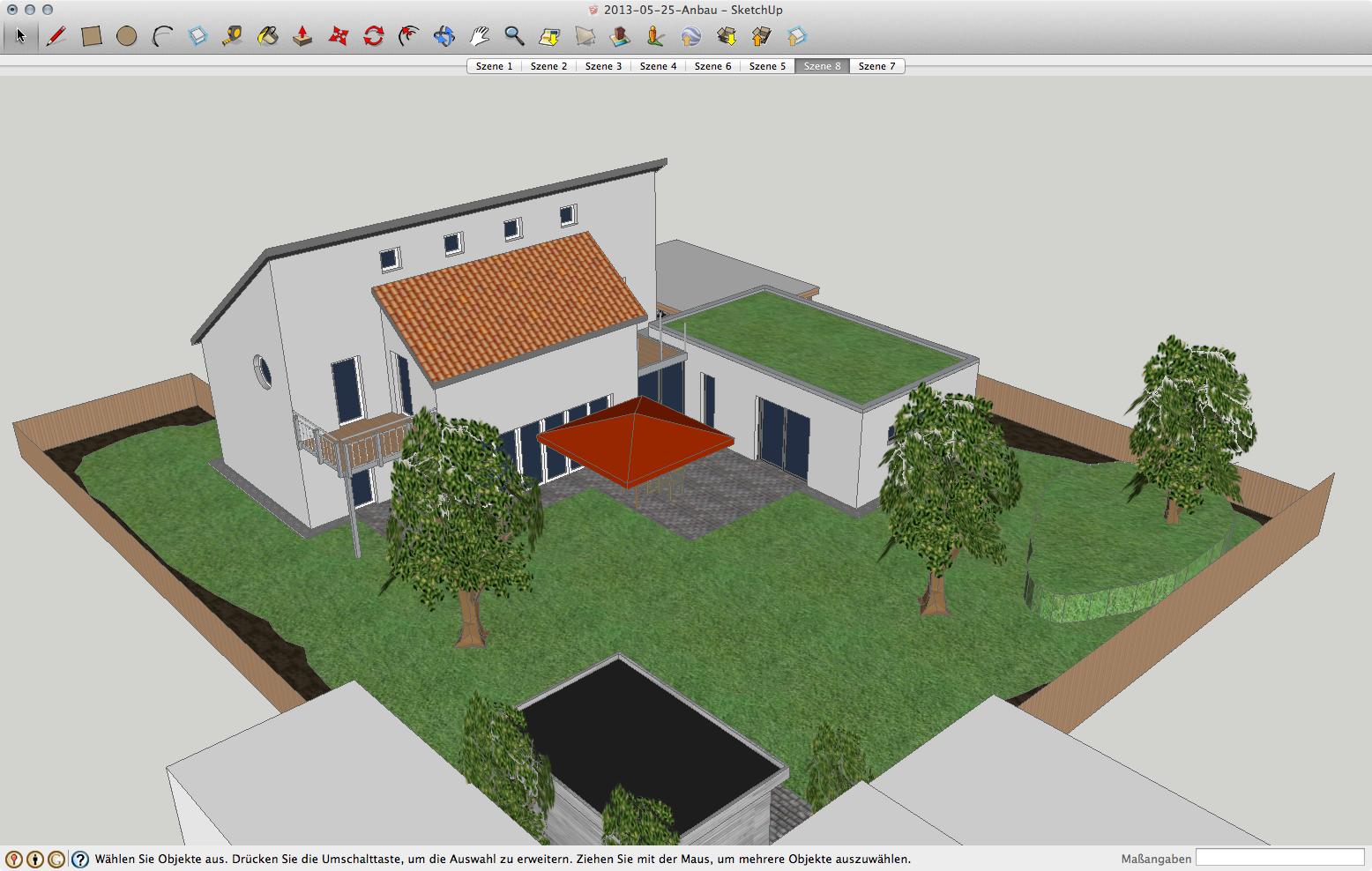Screen dimensions: 1372x871
Task: Switch to the Szene 1 tab
Action: [x=494, y=66]
